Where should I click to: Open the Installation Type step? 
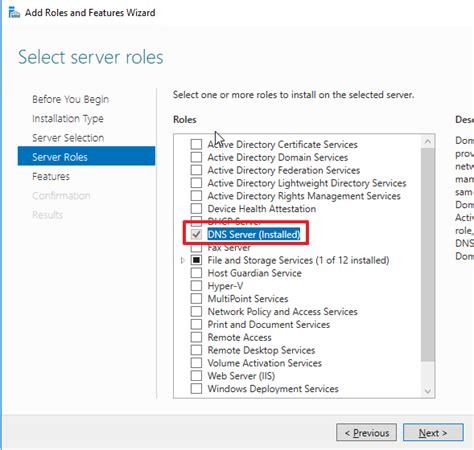(x=68, y=119)
